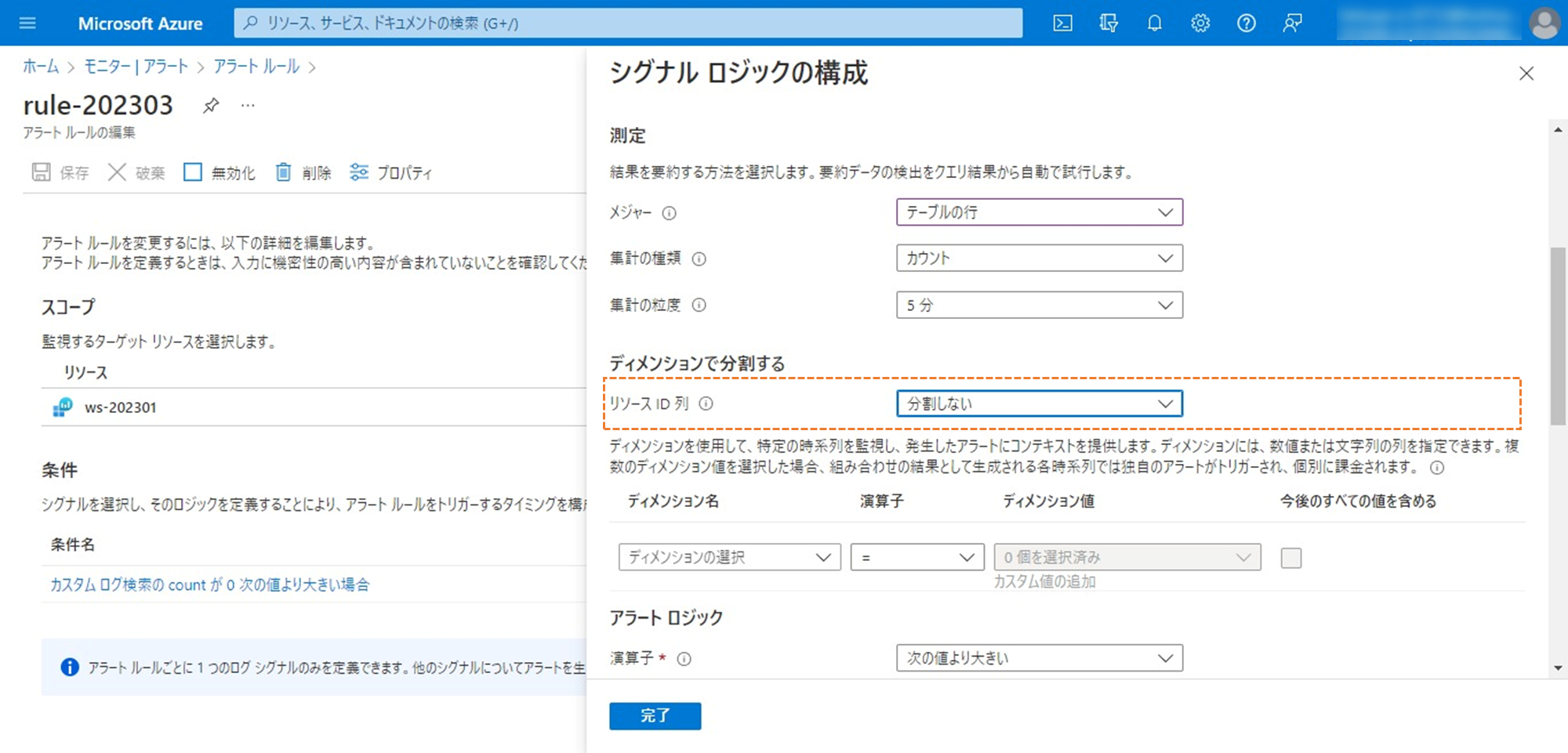Show info tooltip for リソース ID 列
1568x753 pixels.
706,404
